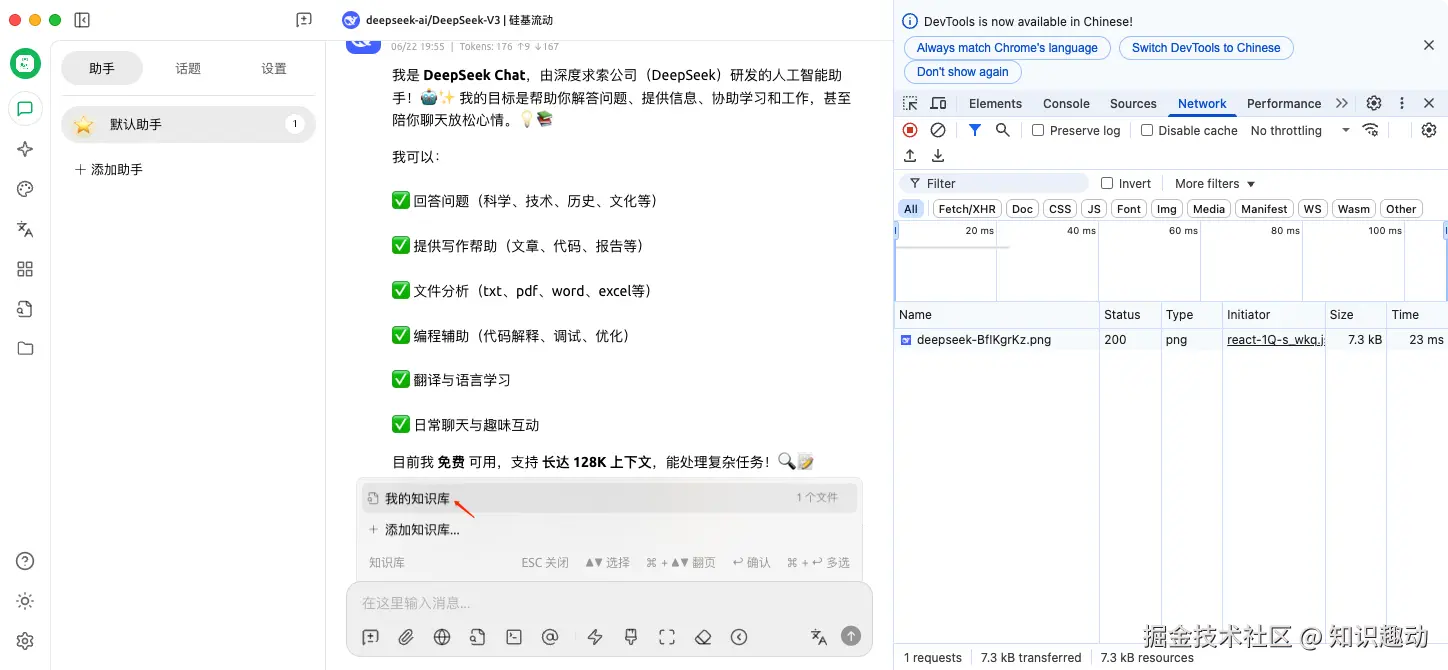This screenshot has width=1448, height=670.
Task: Open the four-squares mini apps icon in the sidebar
Action: pyautogui.click(x=25, y=269)
